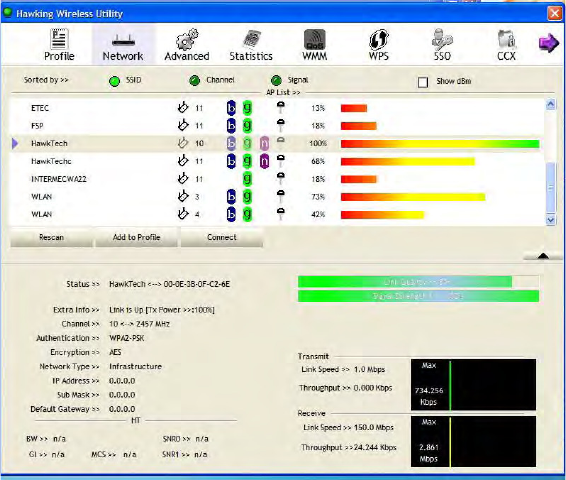The height and width of the screenshot is (480, 566).
Task: Sort AP list by Signal
Action: (276, 80)
